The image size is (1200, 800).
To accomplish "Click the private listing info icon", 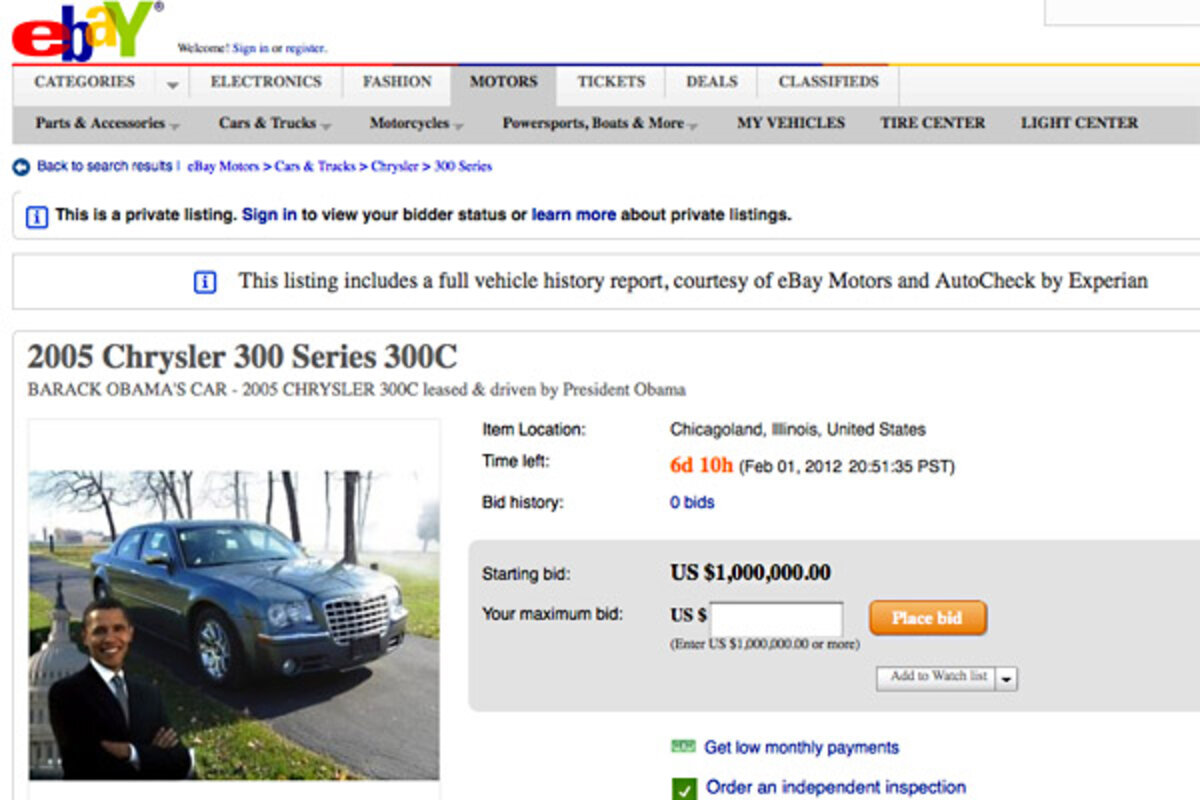I will tap(36, 216).
